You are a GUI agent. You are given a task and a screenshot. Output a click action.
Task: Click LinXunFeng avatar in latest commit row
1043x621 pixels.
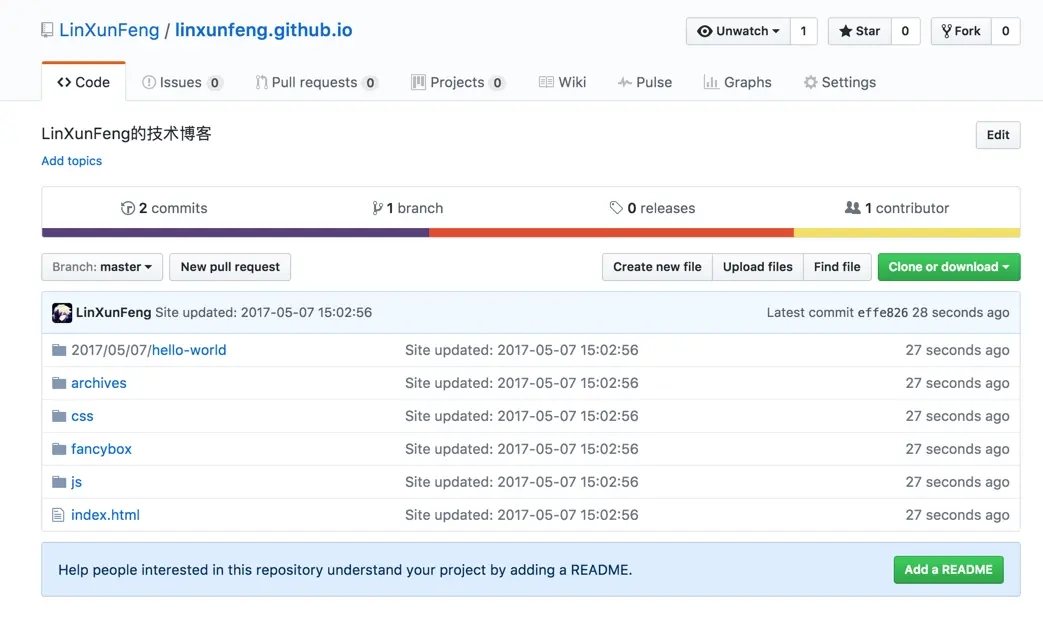point(62,312)
